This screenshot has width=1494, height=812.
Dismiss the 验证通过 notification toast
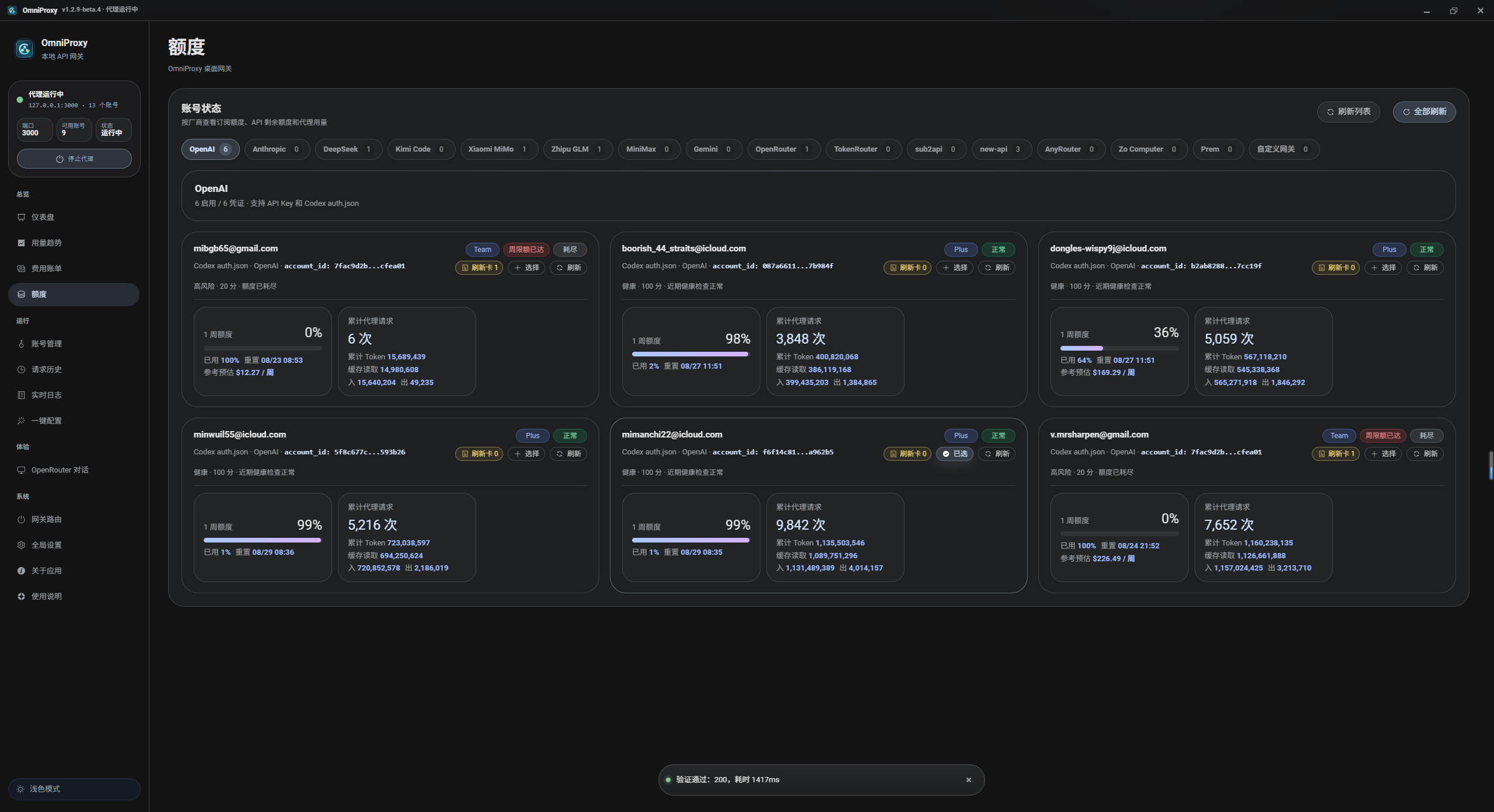tap(969, 780)
